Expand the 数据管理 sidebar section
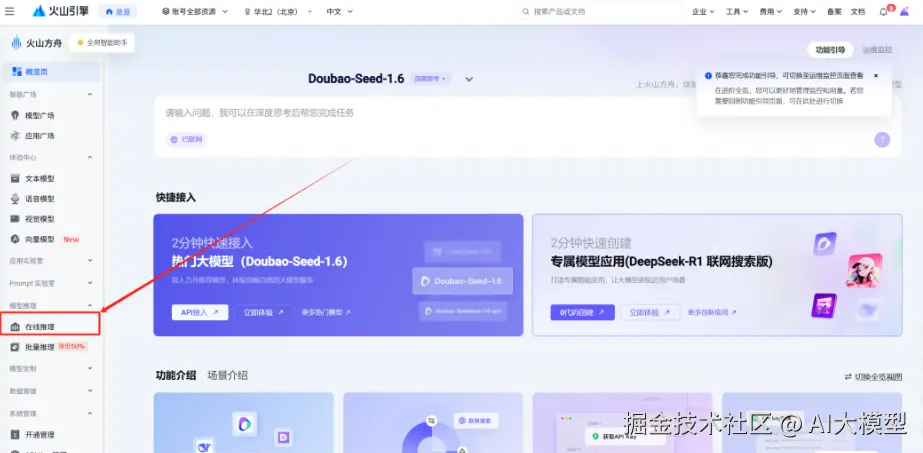This screenshot has width=923, height=453. [x=90, y=391]
